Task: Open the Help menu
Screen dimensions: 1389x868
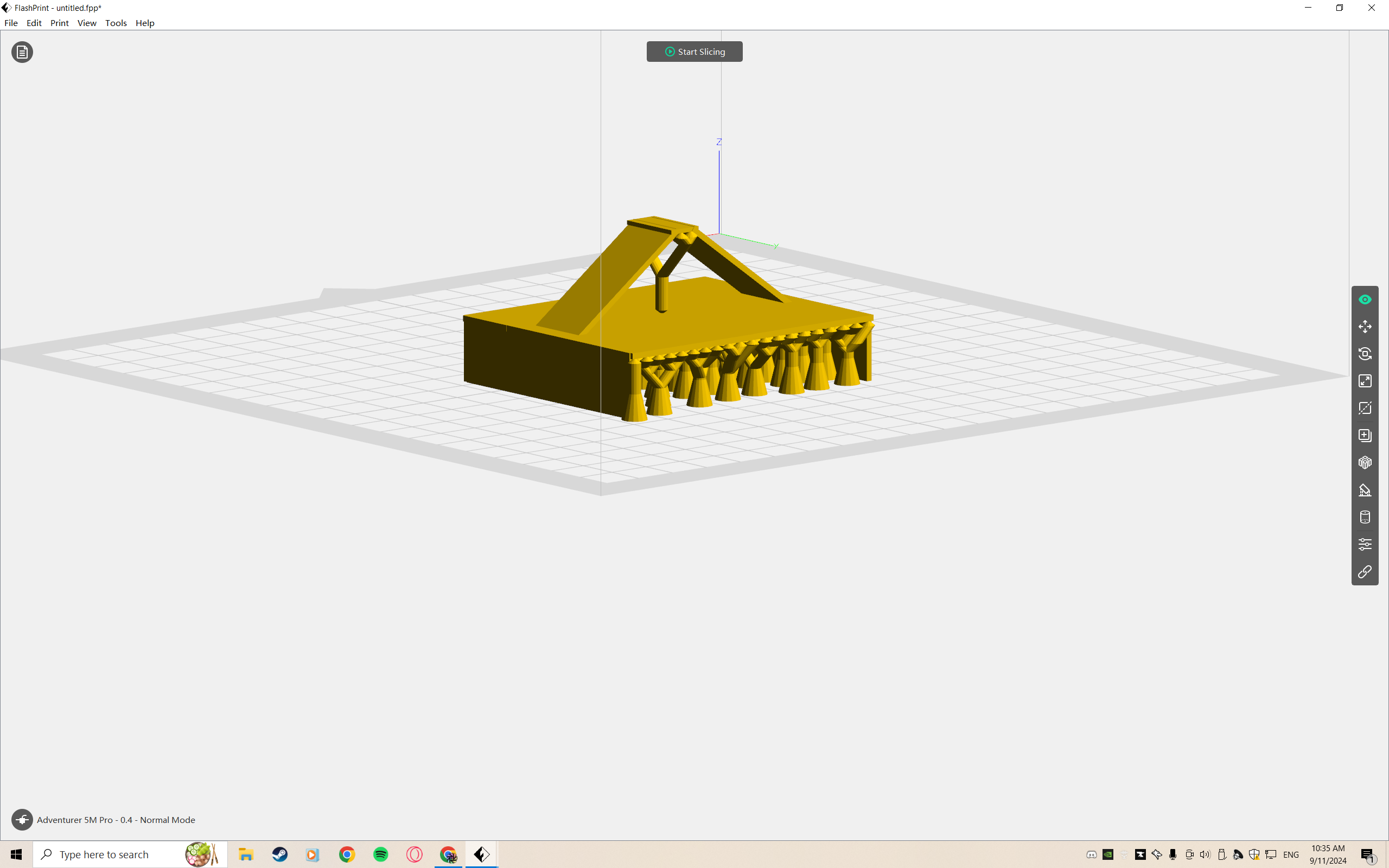Action: [x=145, y=23]
